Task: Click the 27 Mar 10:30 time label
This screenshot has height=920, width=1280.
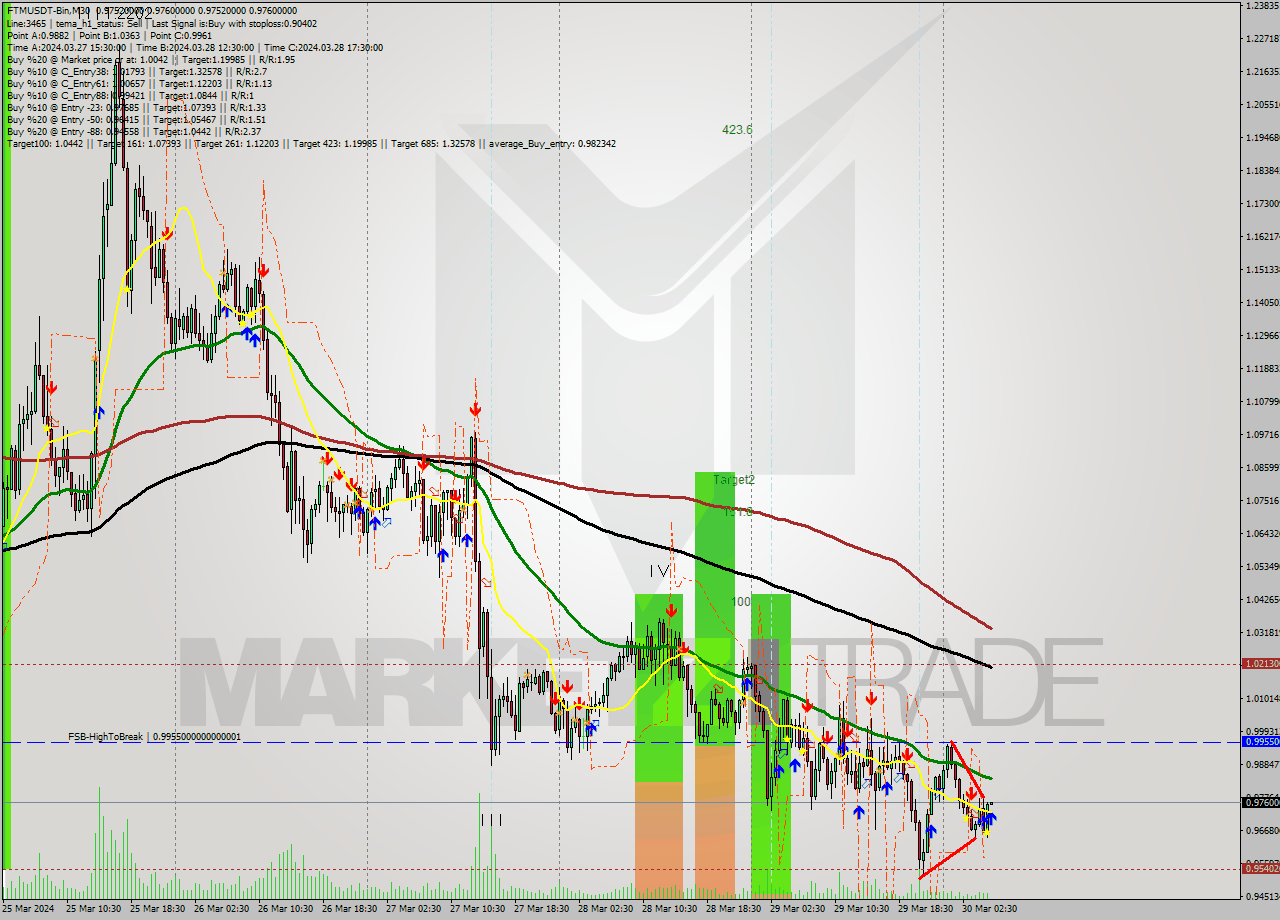Action: 477,909
